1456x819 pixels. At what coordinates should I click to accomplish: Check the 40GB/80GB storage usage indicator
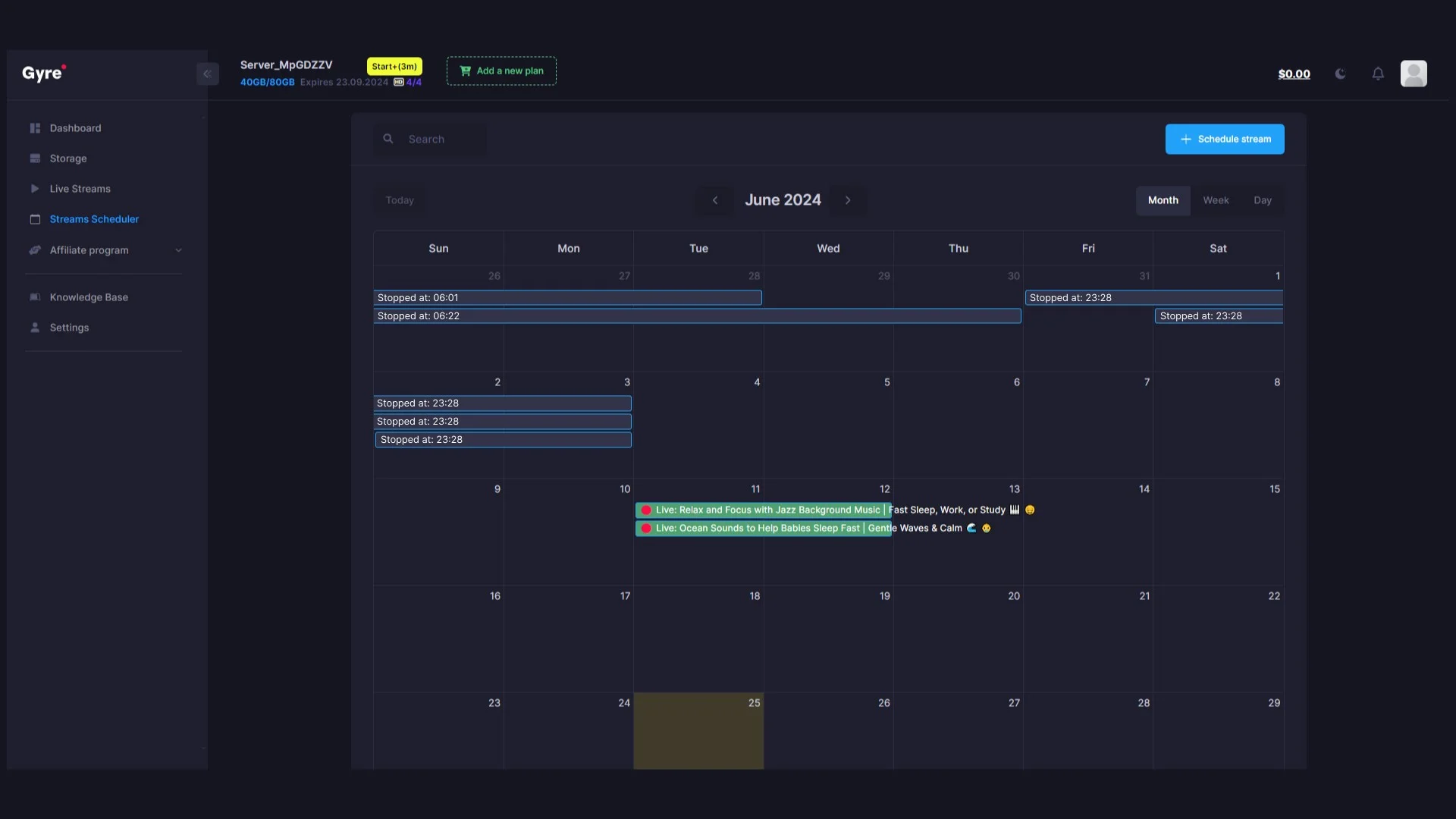(x=267, y=82)
